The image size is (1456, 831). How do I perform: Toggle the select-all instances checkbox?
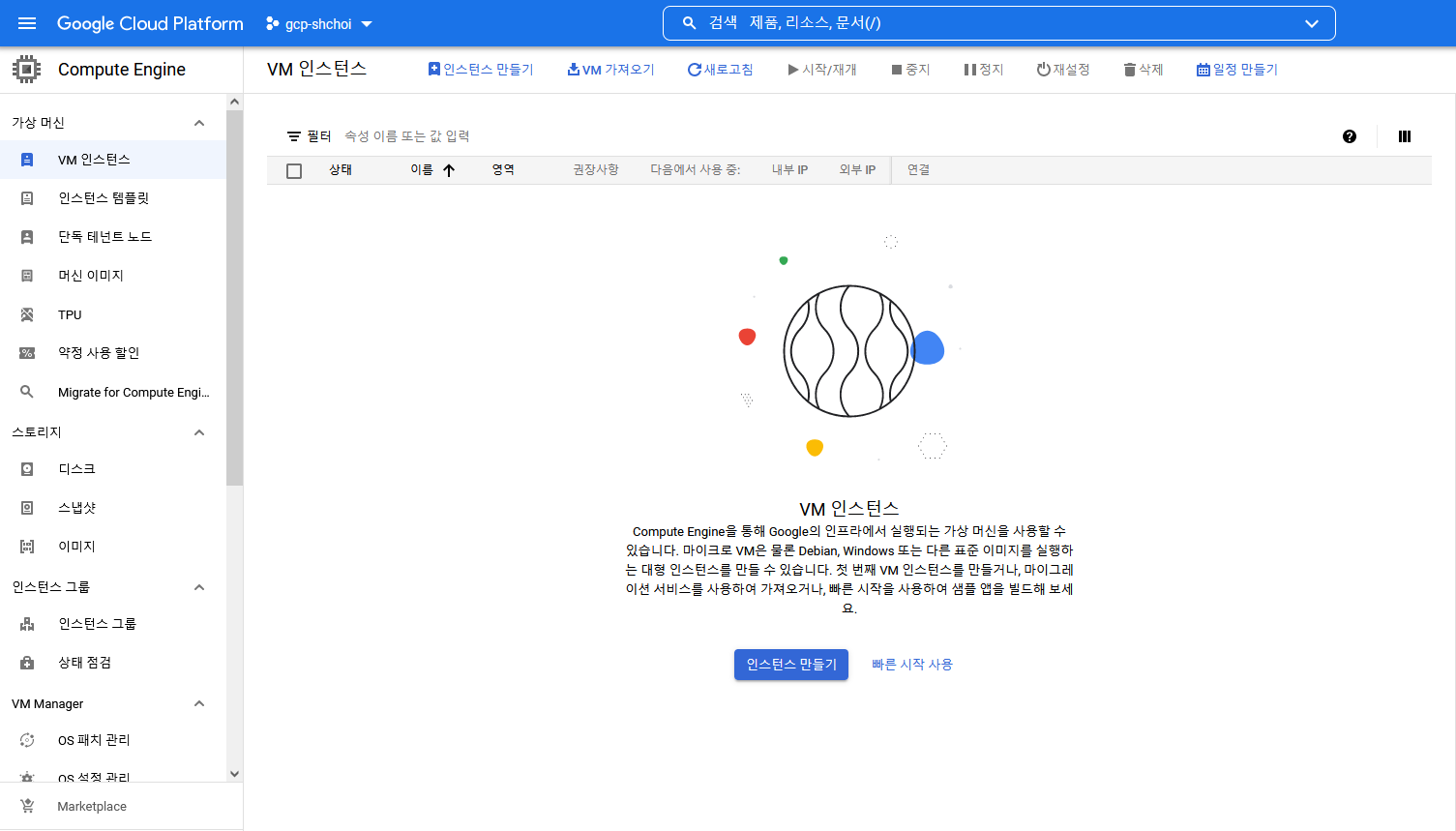tap(294, 171)
